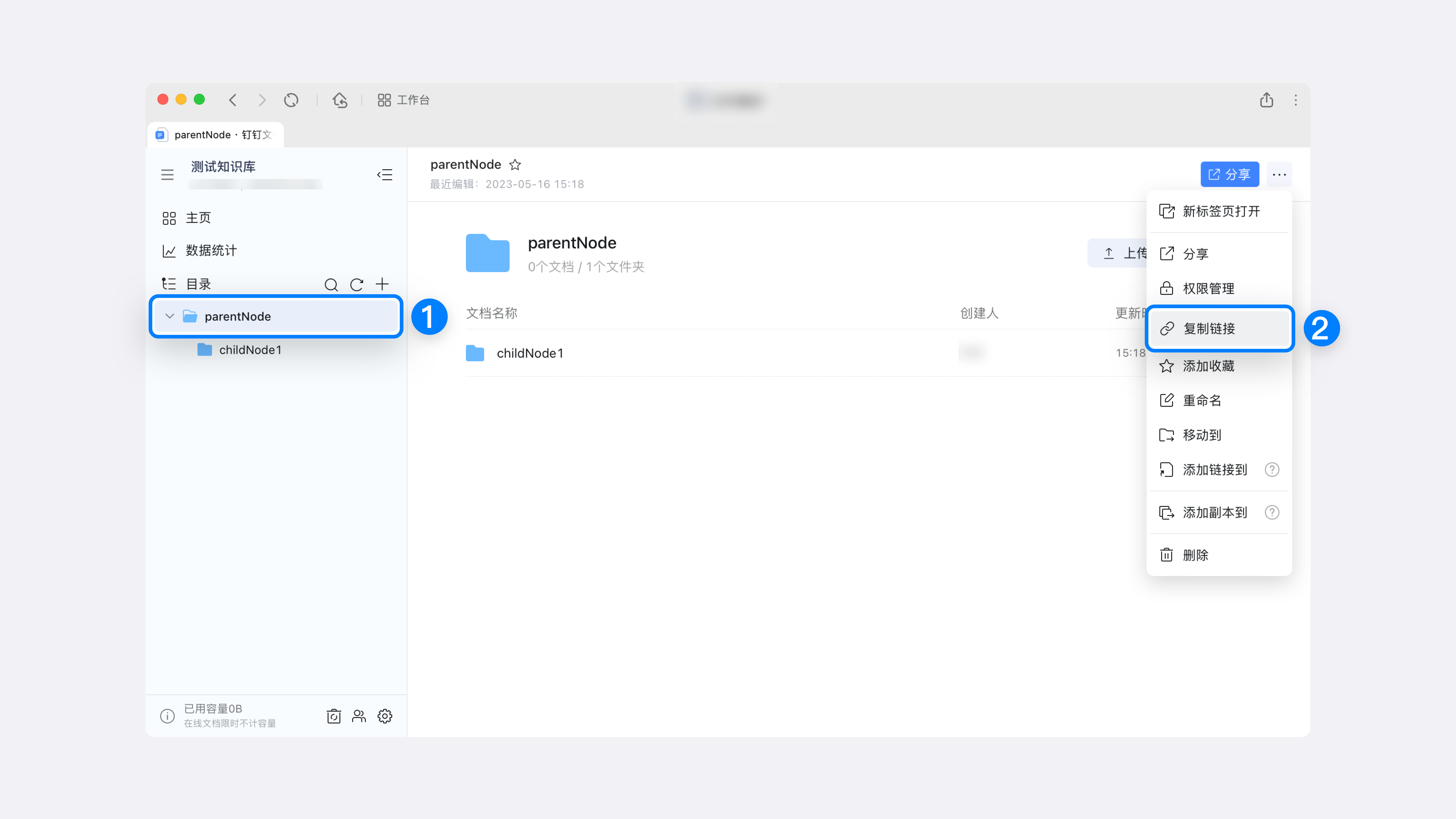Open knowledge base settings gear

(x=385, y=716)
